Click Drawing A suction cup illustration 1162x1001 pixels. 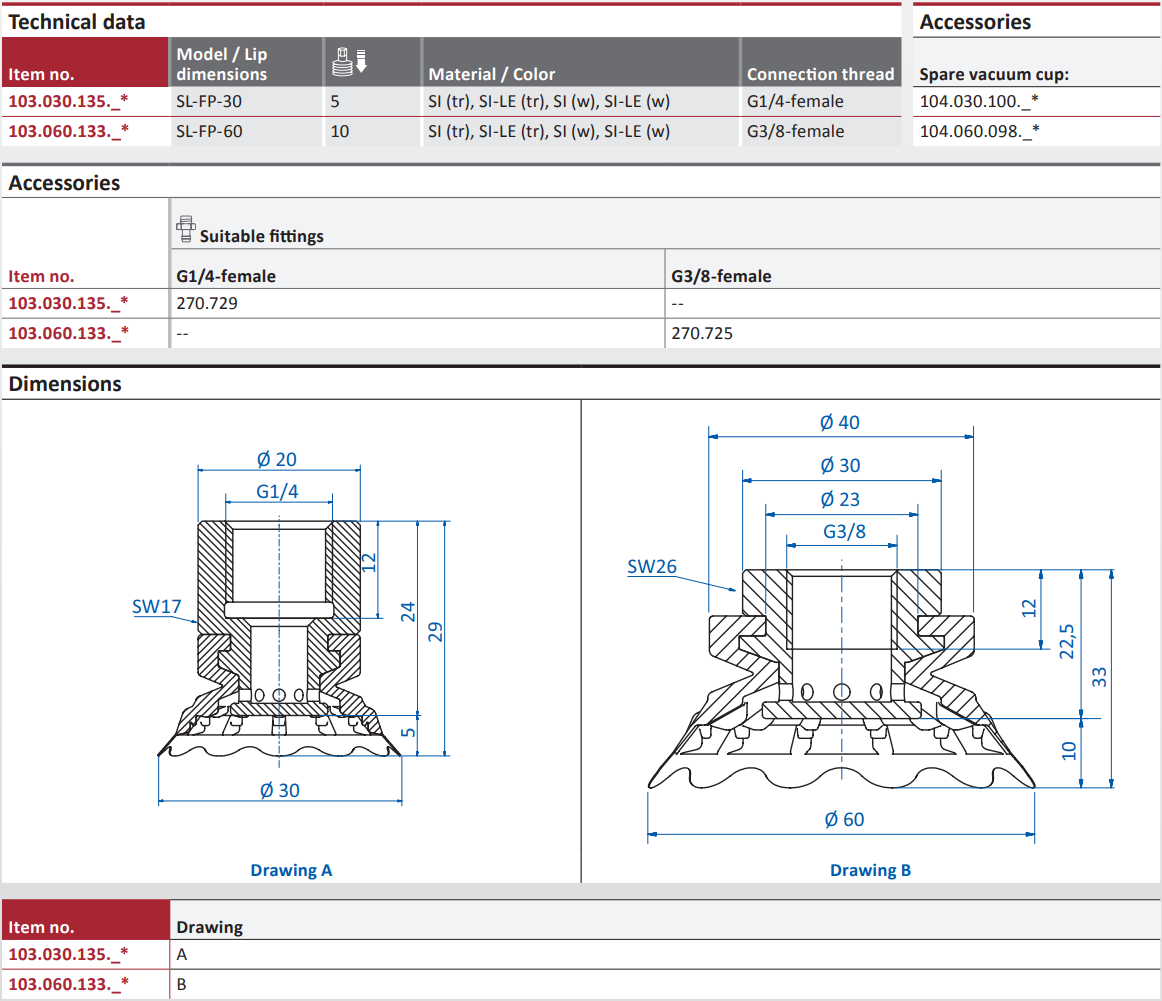pyautogui.click(x=279, y=639)
